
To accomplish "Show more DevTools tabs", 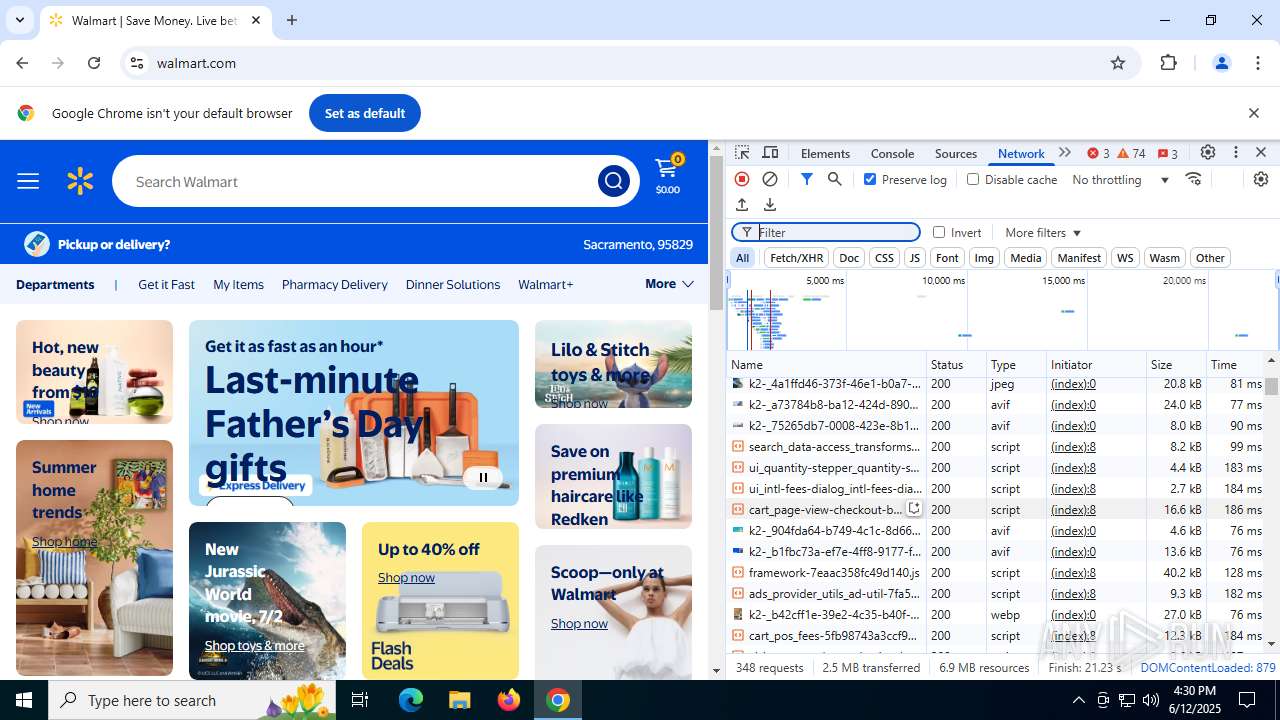I will (1065, 153).
